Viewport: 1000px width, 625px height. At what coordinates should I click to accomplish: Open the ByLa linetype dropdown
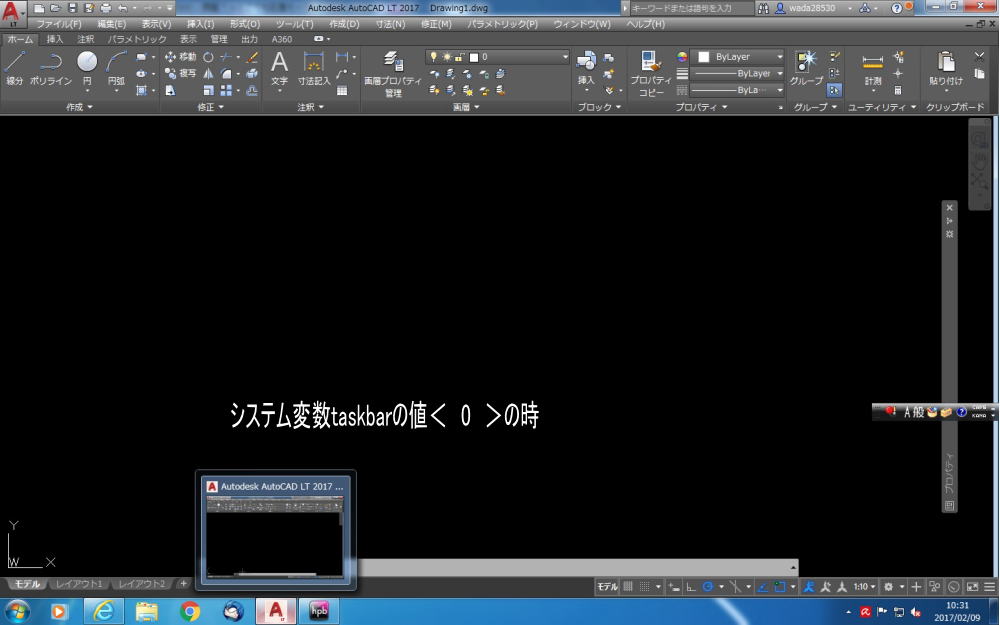pyautogui.click(x=739, y=90)
